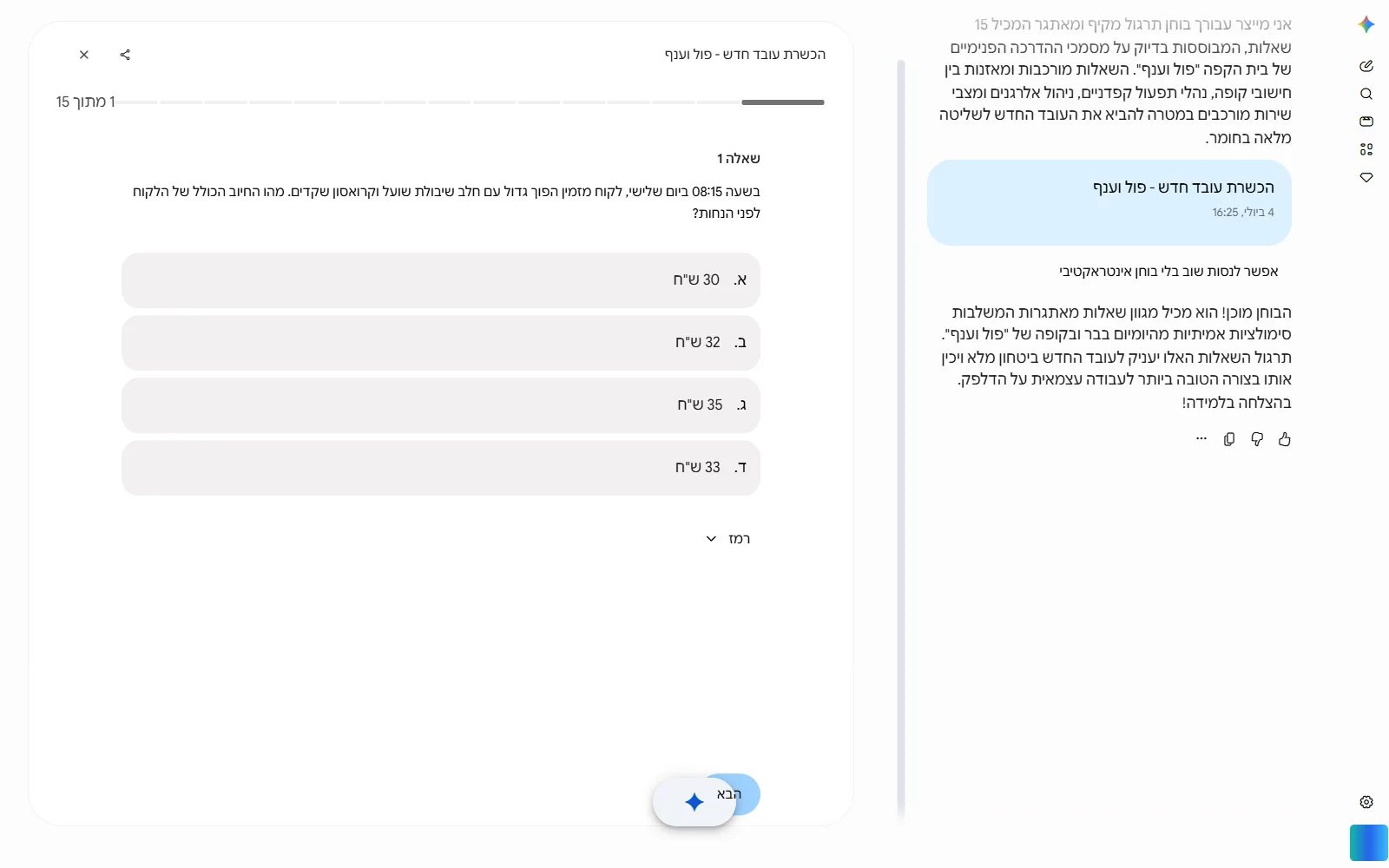The image size is (1389, 868).
Task: Close the quiz panel with the X
Action: [84, 55]
